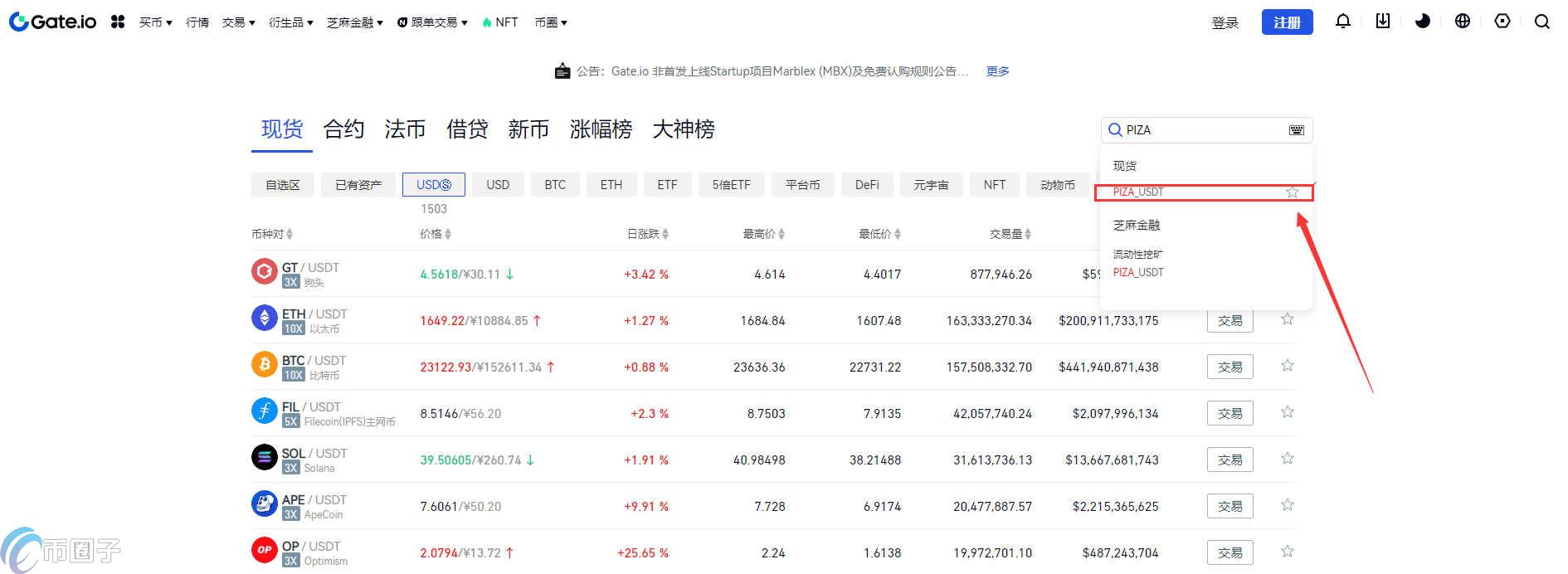Click the announcement briefcase icon

(x=562, y=71)
